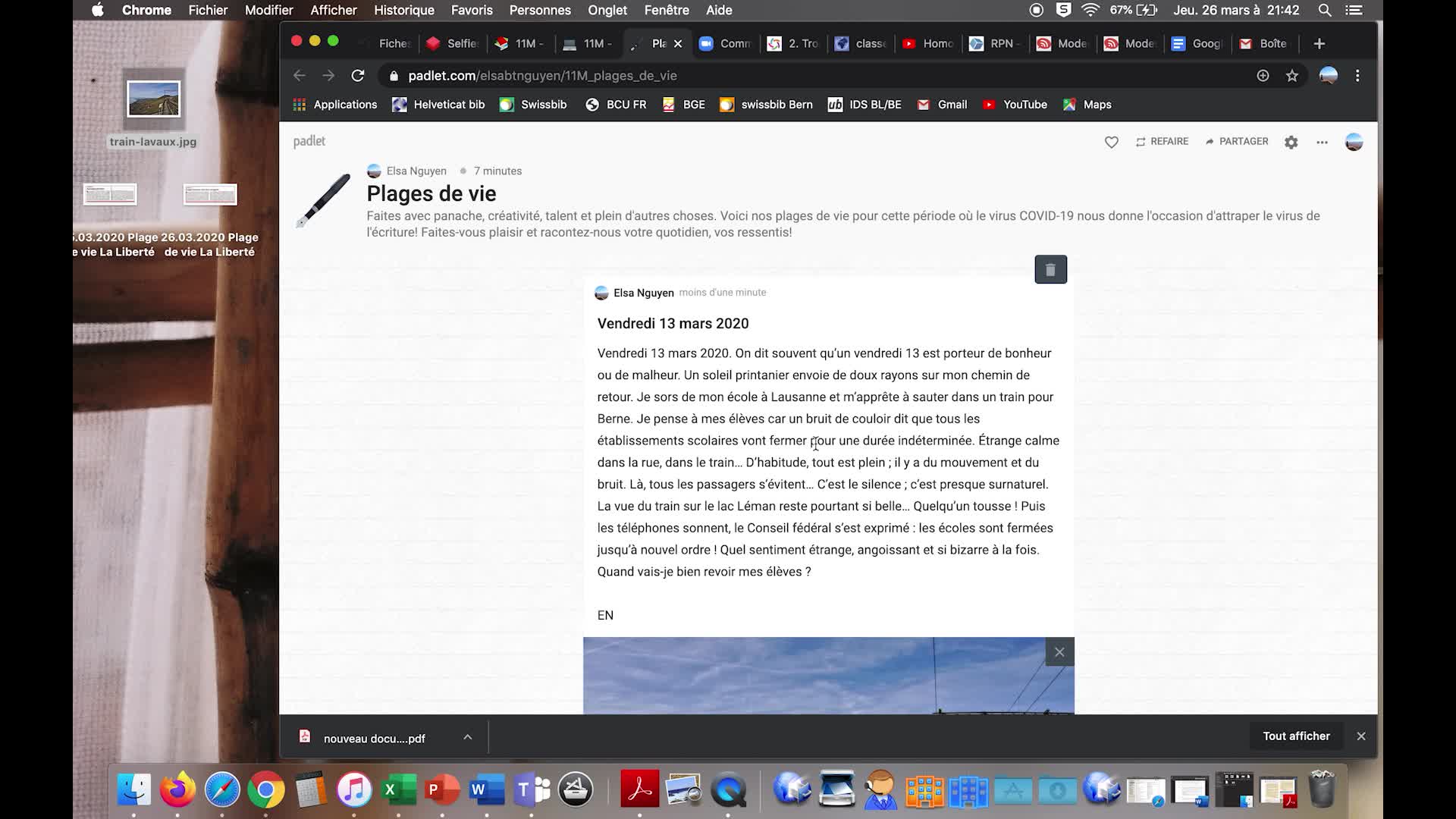Switch to the Boîte Gmail tab
The height and width of the screenshot is (819, 1456).
(x=1264, y=43)
